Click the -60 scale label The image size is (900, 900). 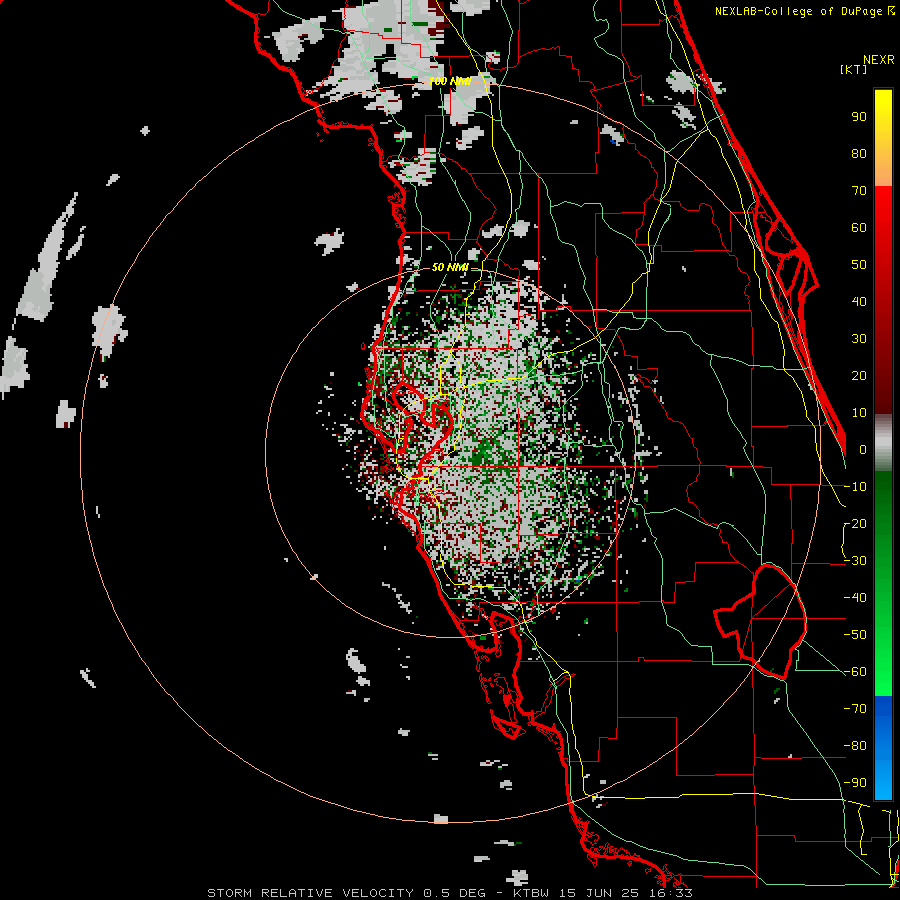tap(855, 672)
